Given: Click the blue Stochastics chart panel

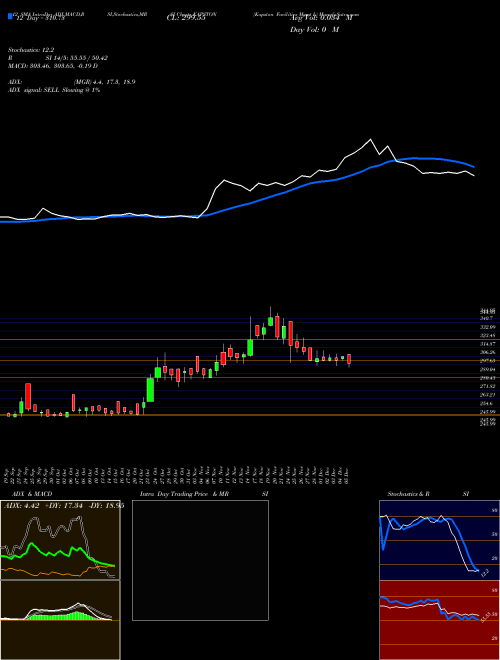Looking at the screenshot, I should [x=439, y=540].
